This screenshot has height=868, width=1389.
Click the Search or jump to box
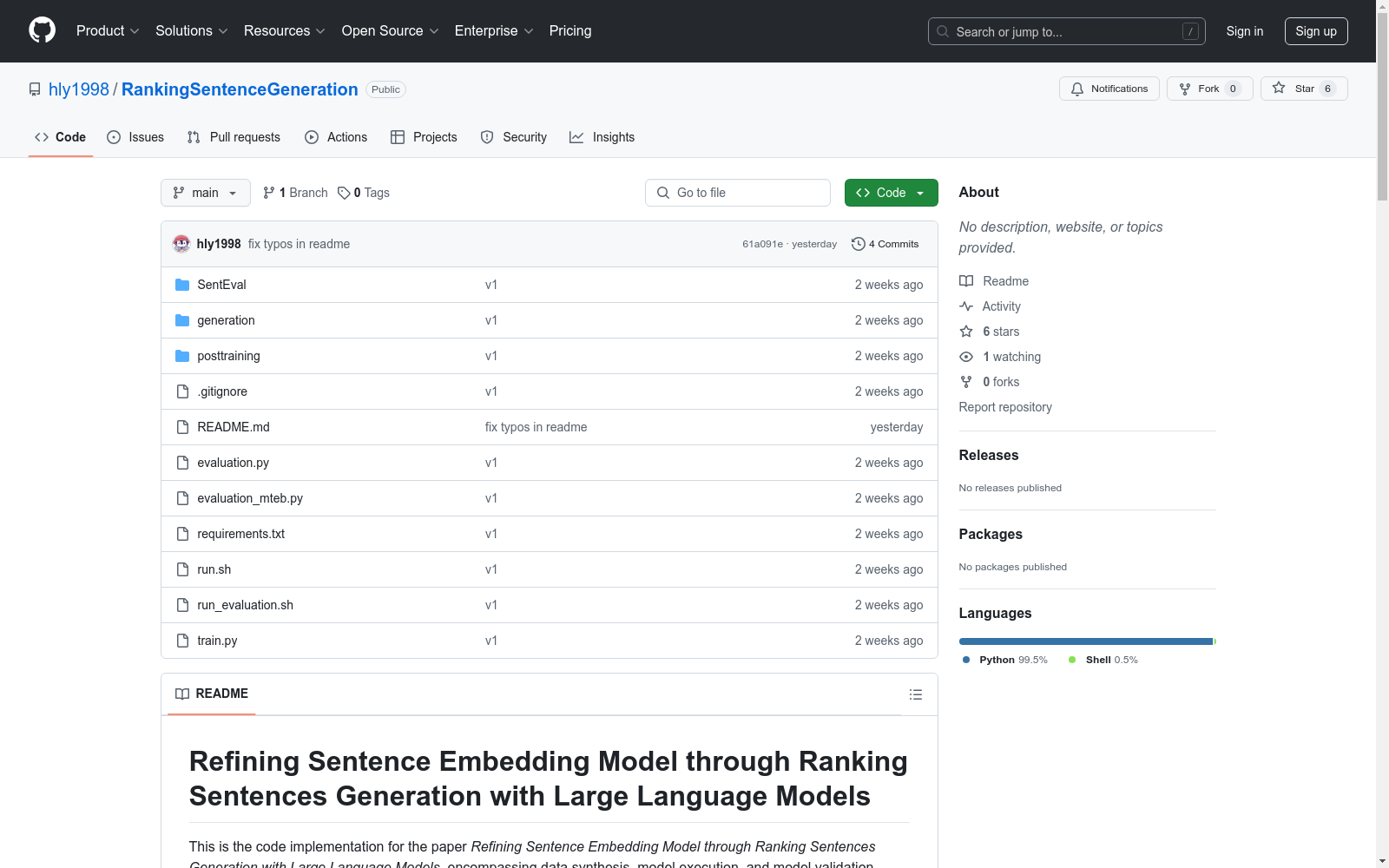pos(1067,31)
